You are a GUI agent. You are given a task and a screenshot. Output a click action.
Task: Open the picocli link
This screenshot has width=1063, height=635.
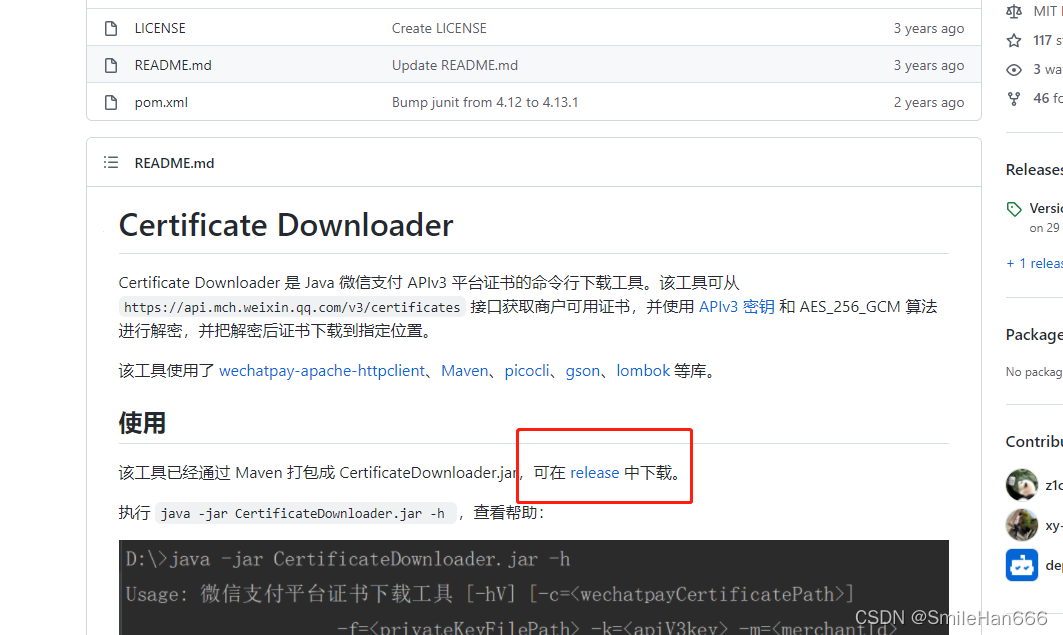coord(527,371)
